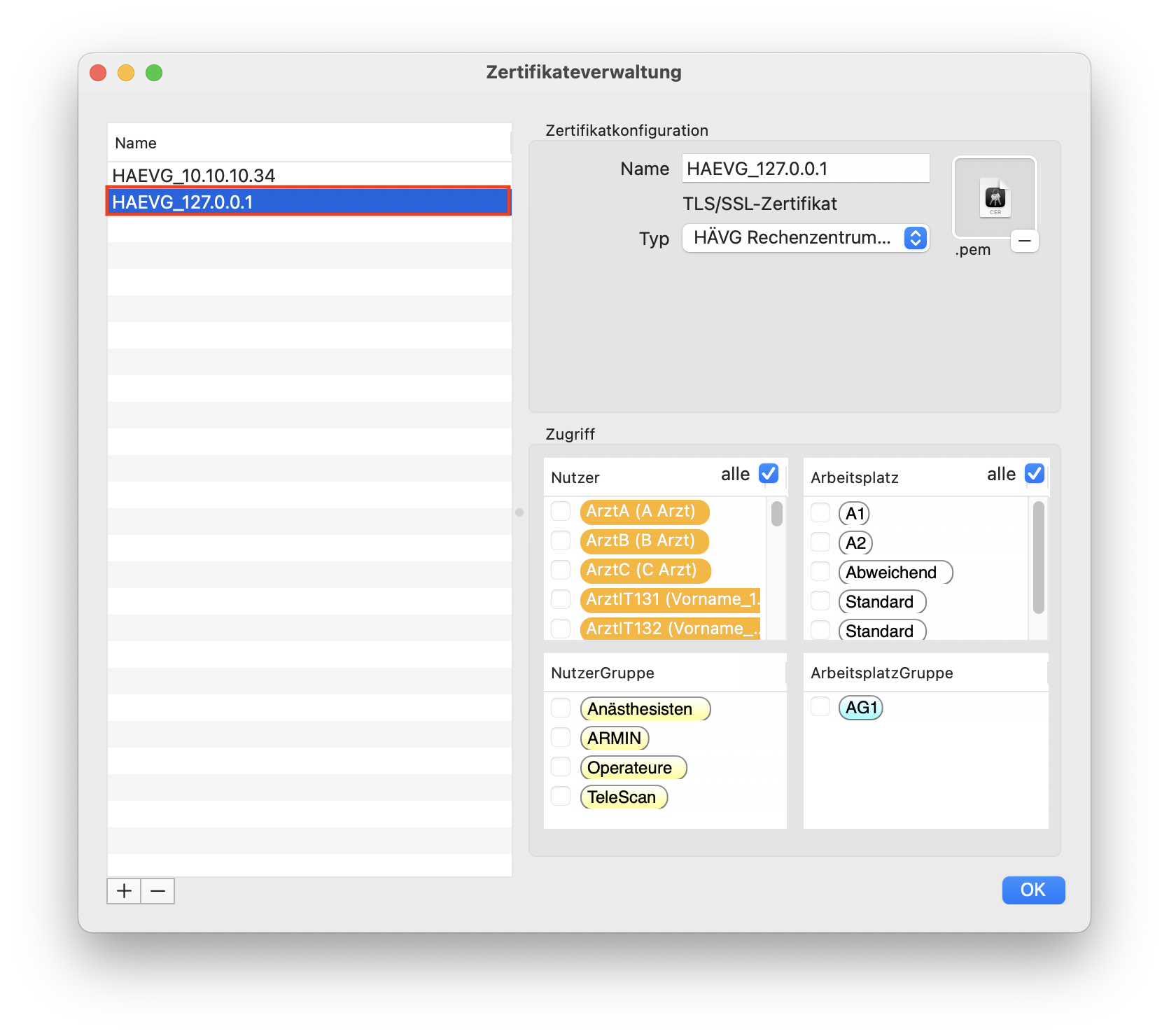Check the ArztC (C Arzt) checkbox
1169x1036 pixels.
(561, 570)
